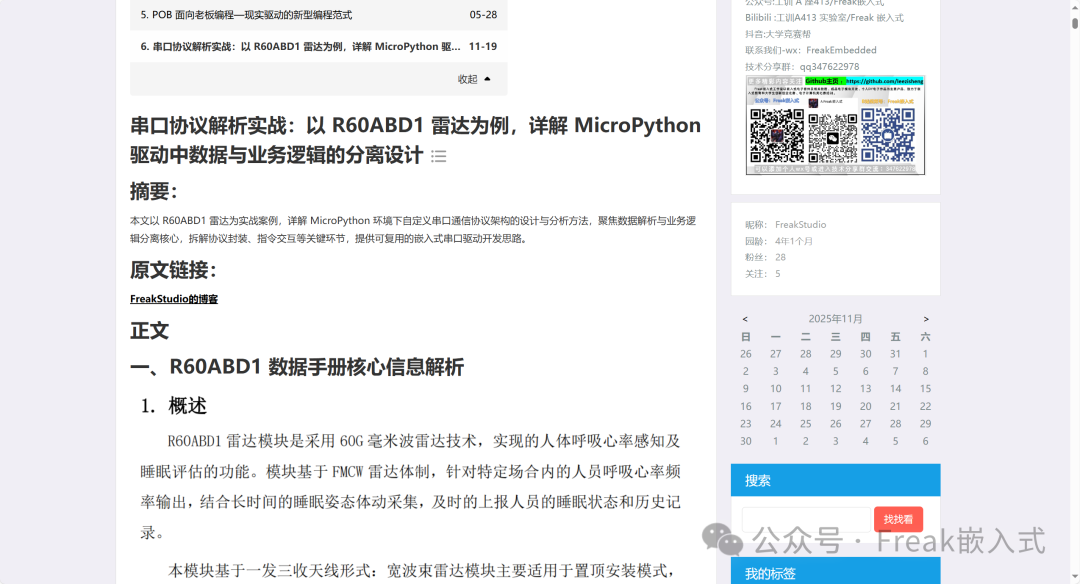The height and width of the screenshot is (584, 1080).
Task: Click the 05-28 series date
Action: click(x=483, y=14)
